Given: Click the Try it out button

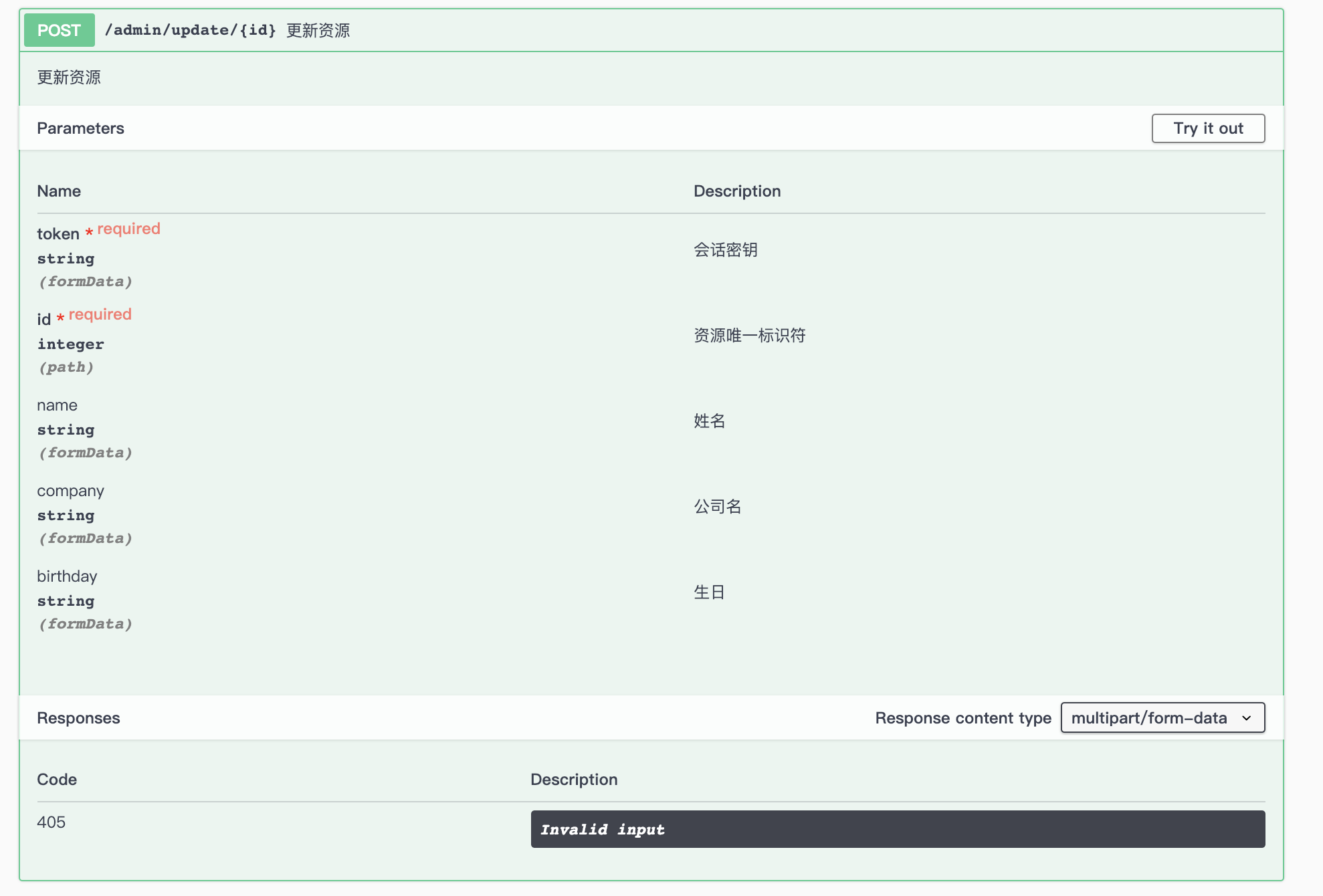Looking at the screenshot, I should tap(1207, 128).
